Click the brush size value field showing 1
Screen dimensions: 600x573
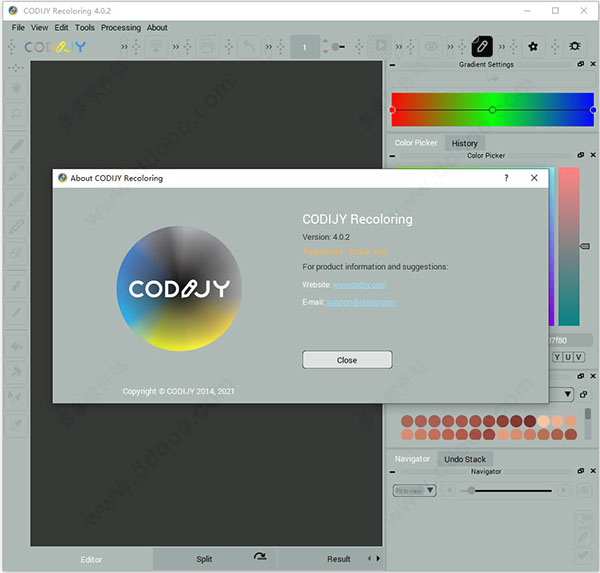pyautogui.click(x=305, y=47)
